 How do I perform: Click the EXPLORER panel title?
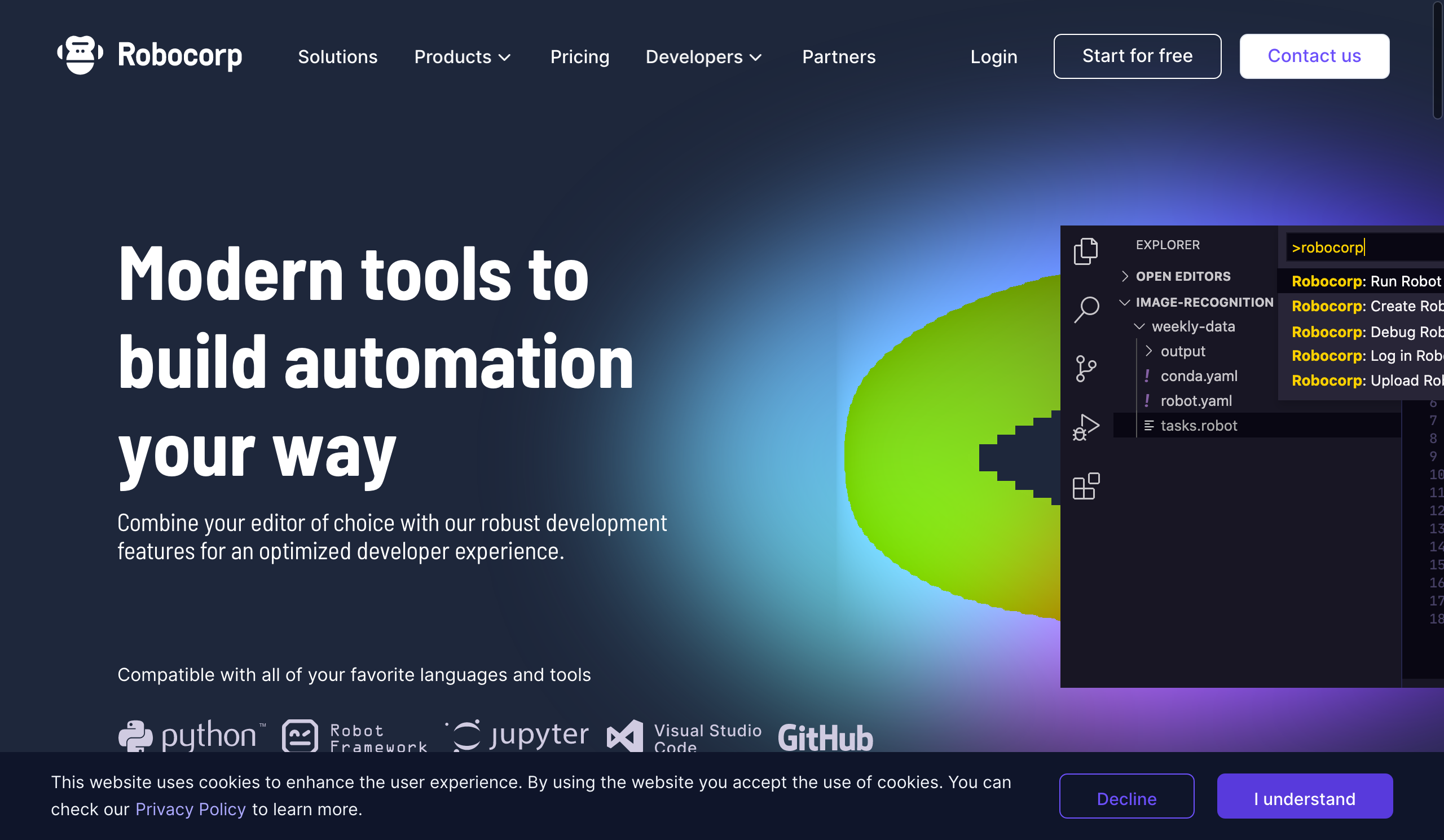(x=1167, y=245)
